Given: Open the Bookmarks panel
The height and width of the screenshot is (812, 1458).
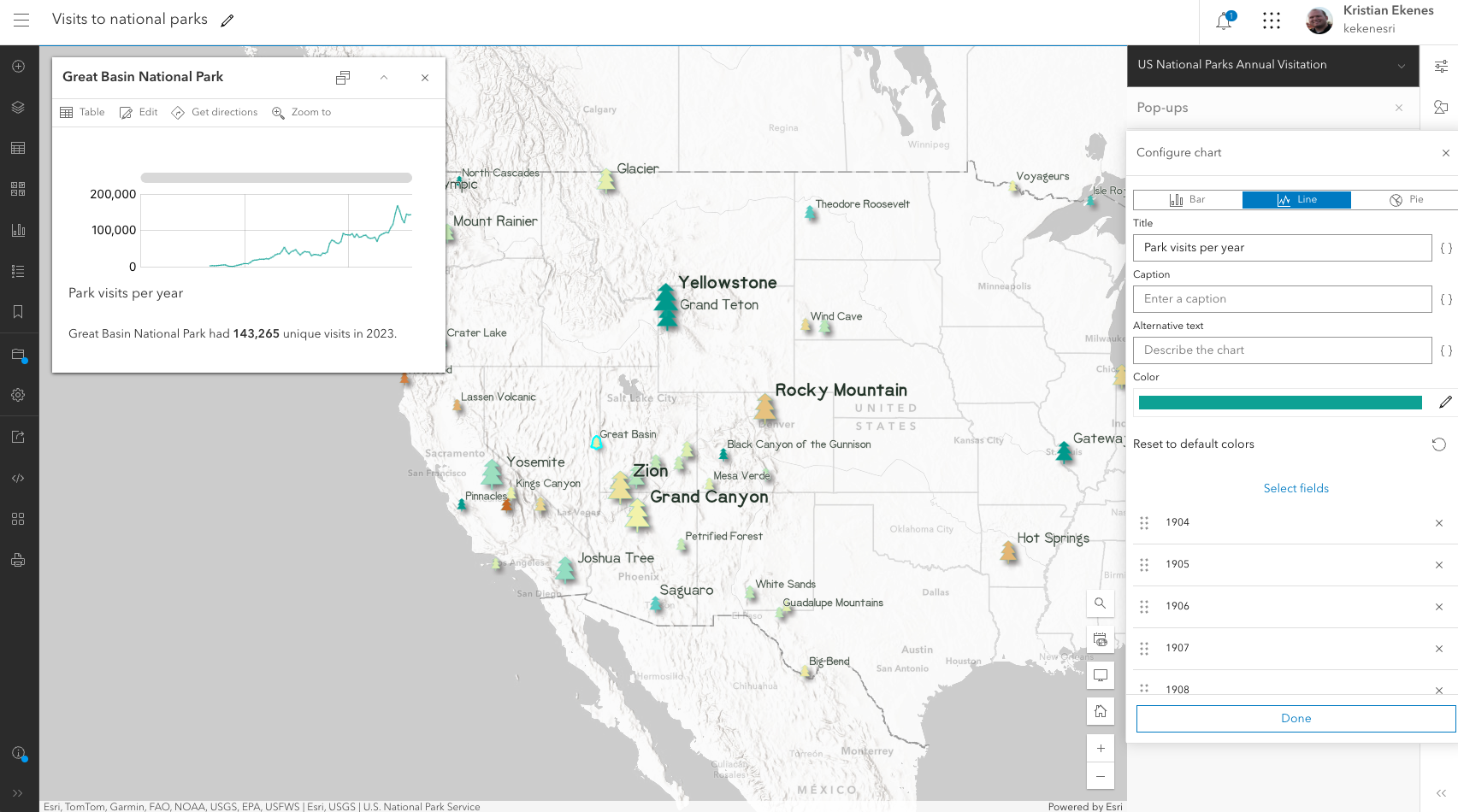Looking at the screenshot, I should (x=18, y=311).
